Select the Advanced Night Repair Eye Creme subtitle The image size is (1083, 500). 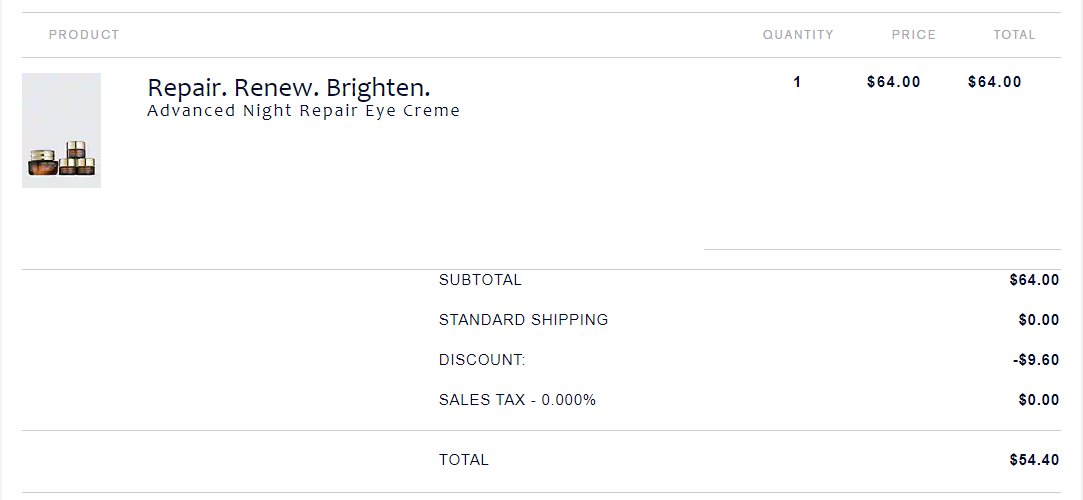tap(303, 110)
